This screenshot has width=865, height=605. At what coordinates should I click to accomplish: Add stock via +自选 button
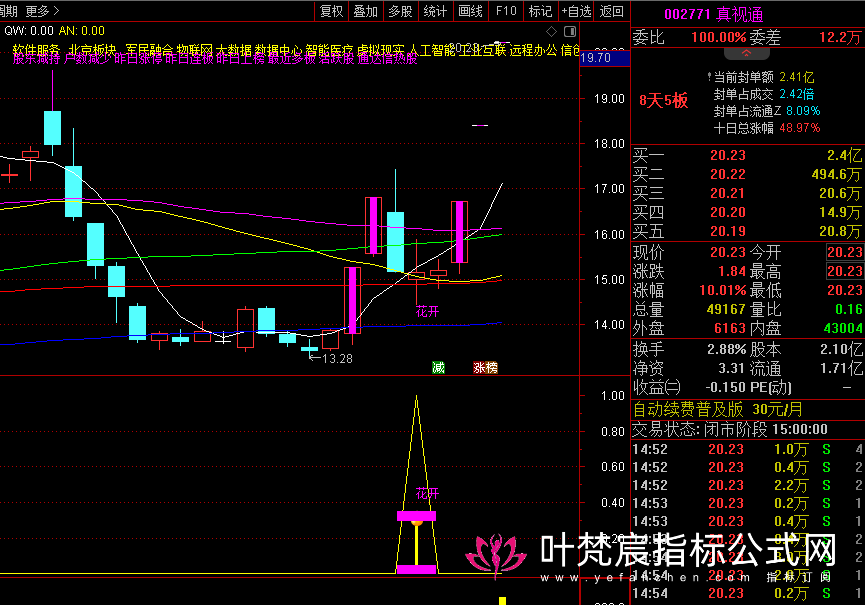pos(576,11)
